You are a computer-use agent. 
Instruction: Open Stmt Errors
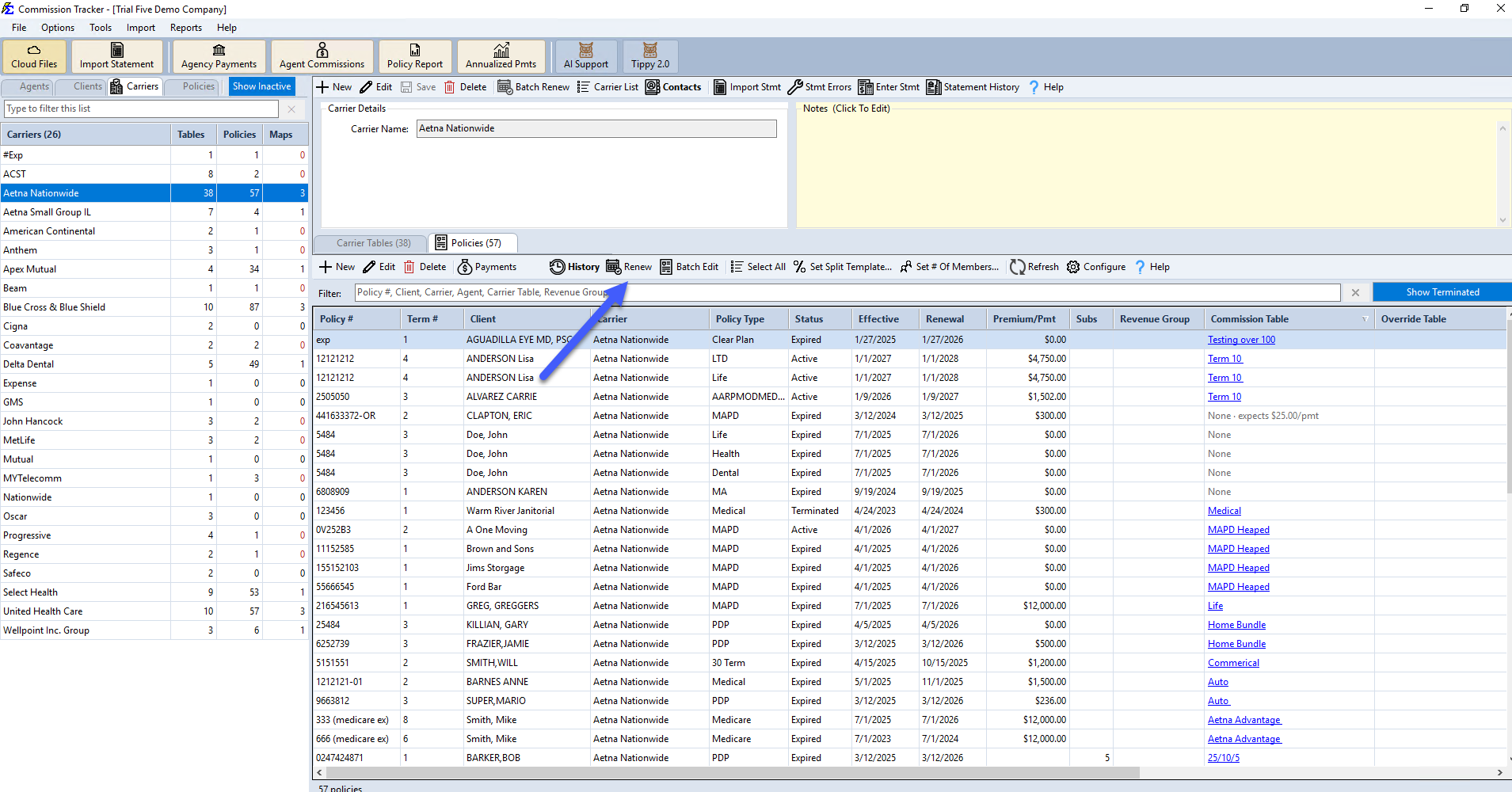pos(820,87)
